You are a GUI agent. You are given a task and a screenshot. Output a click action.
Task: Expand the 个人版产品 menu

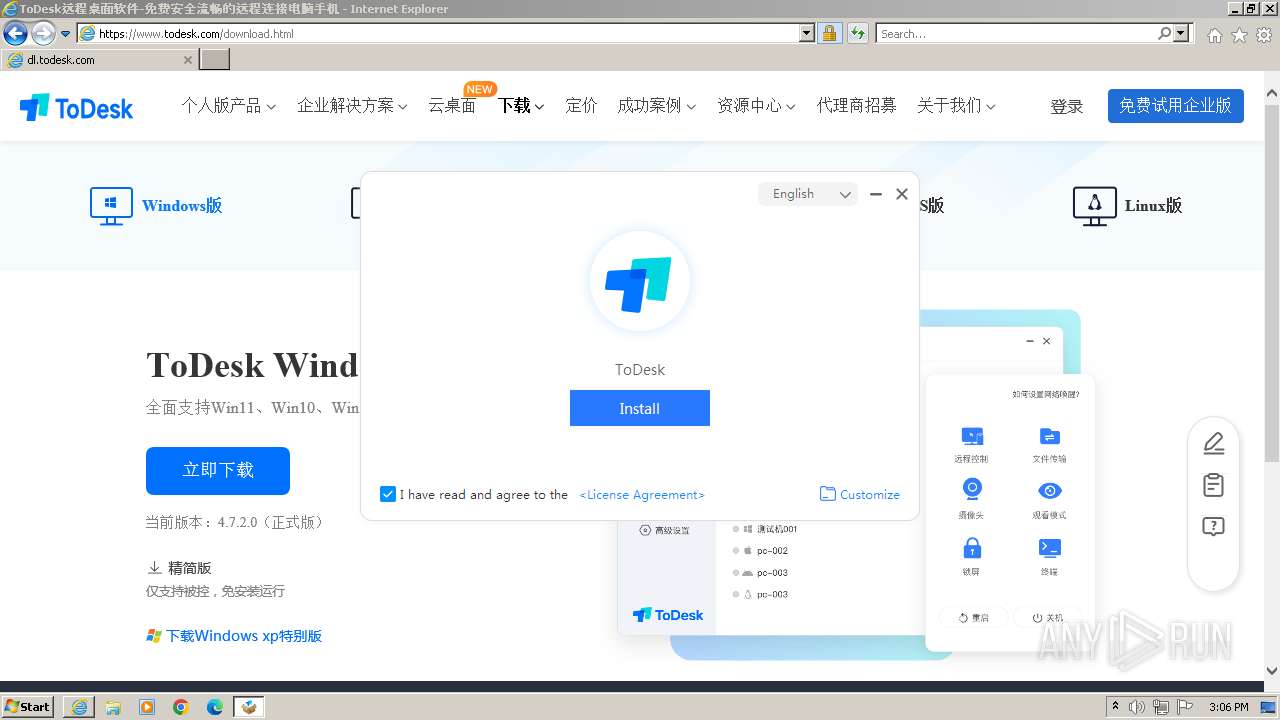point(228,105)
